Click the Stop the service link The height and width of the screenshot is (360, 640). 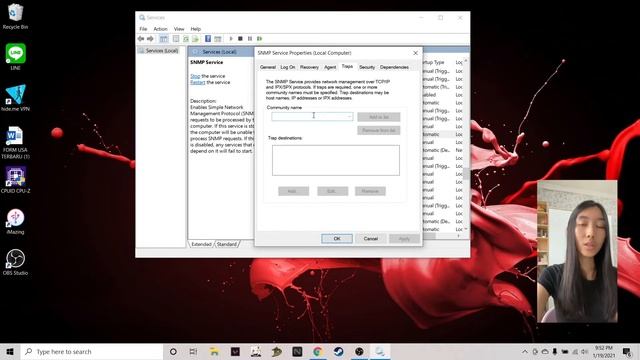point(195,76)
